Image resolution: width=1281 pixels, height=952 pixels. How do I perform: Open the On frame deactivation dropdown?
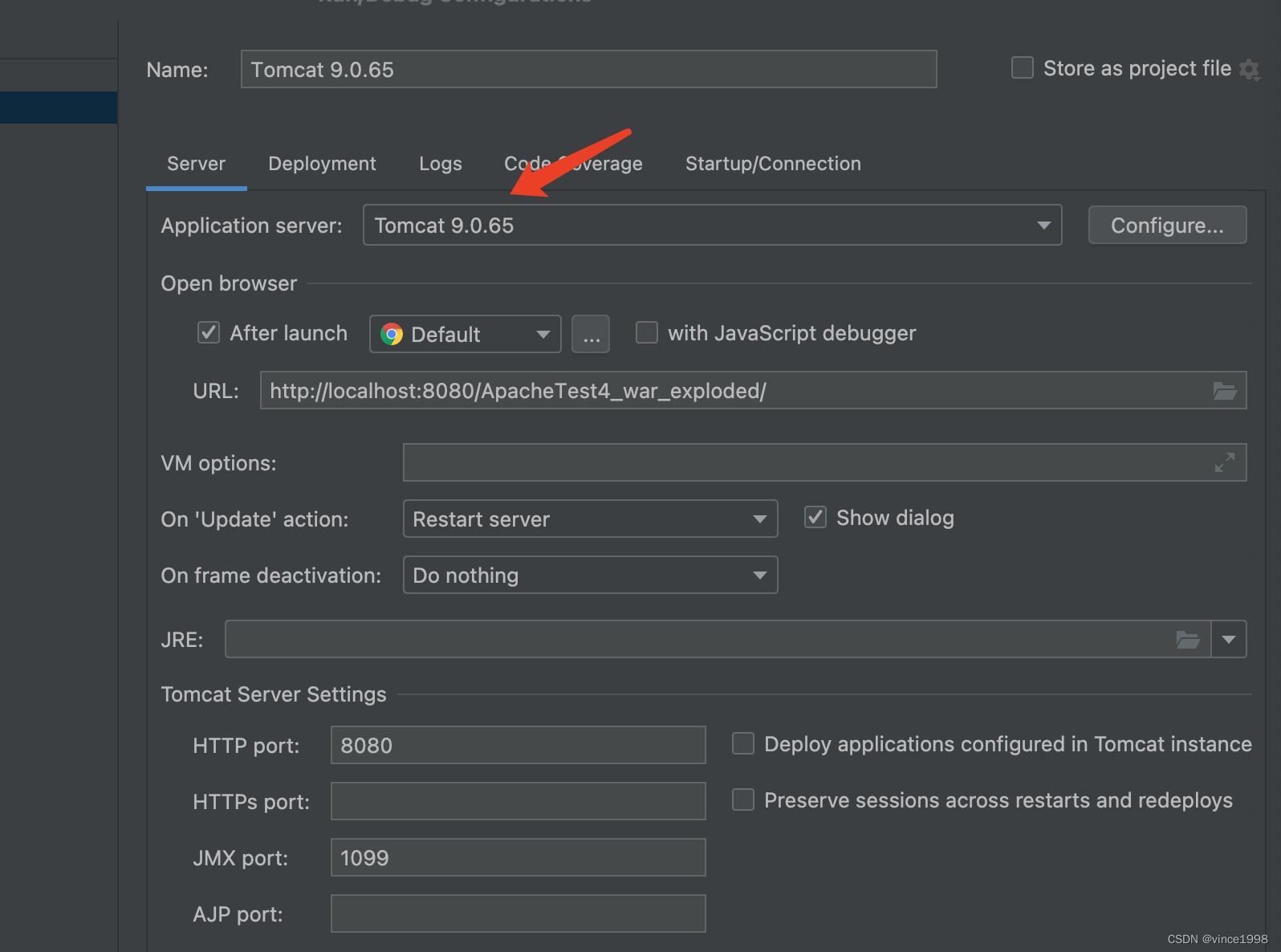pyautogui.click(x=590, y=575)
